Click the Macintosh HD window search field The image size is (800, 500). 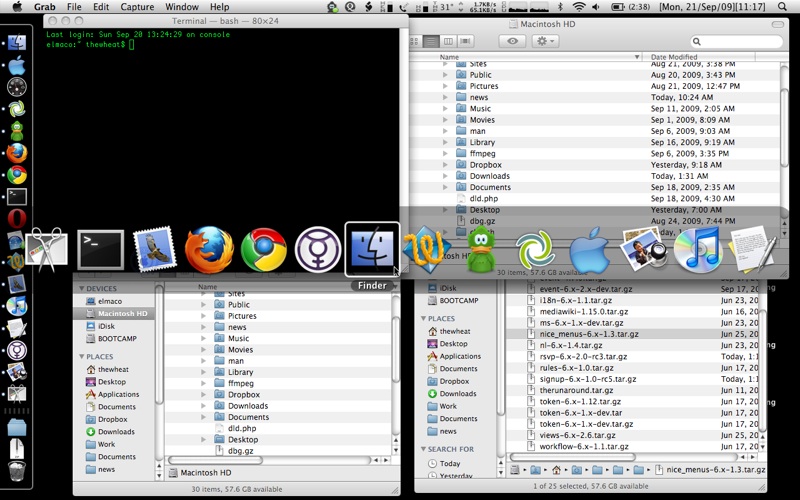(x=738, y=42)
